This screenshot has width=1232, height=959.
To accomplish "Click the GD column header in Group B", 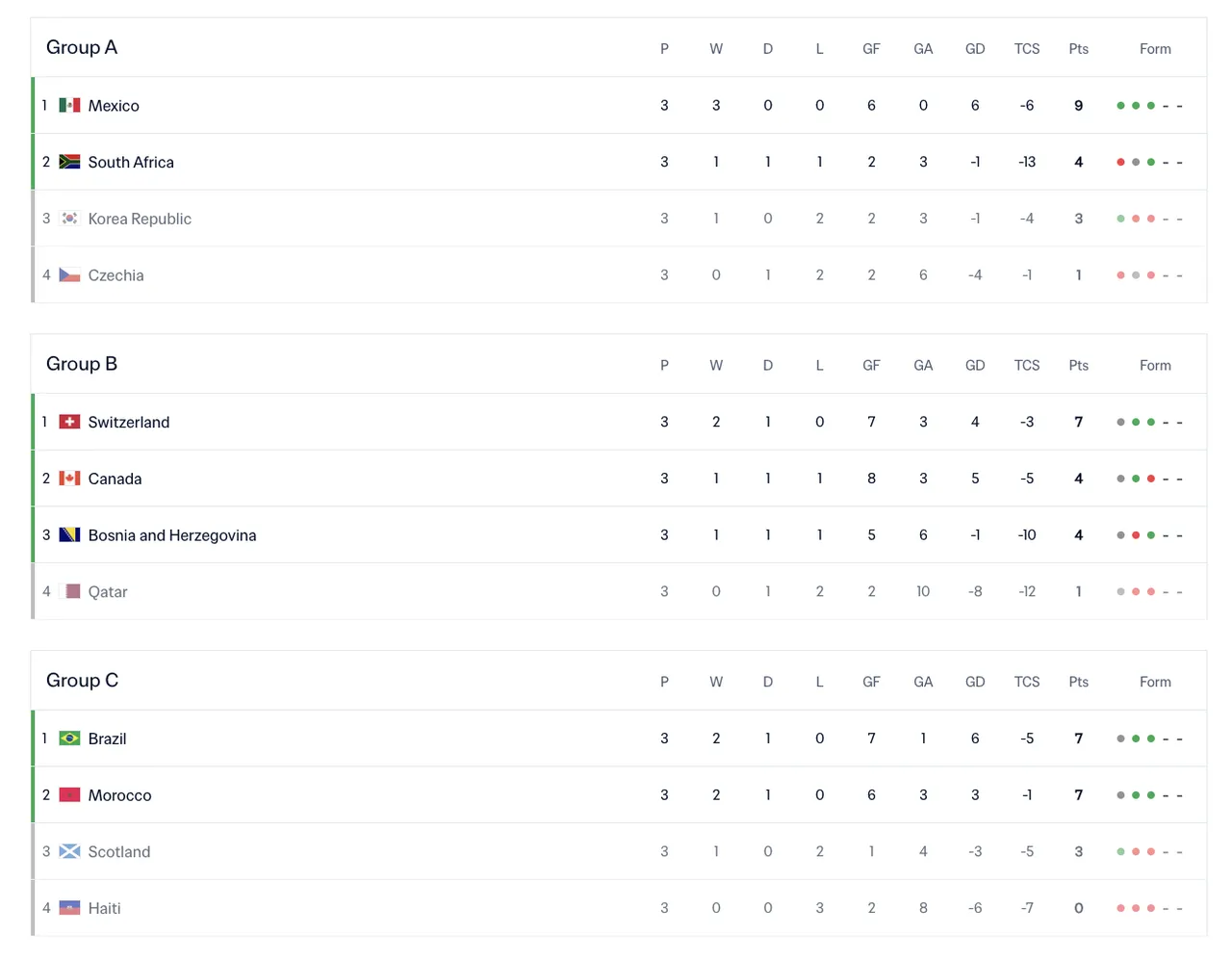I will pos(975,366).
